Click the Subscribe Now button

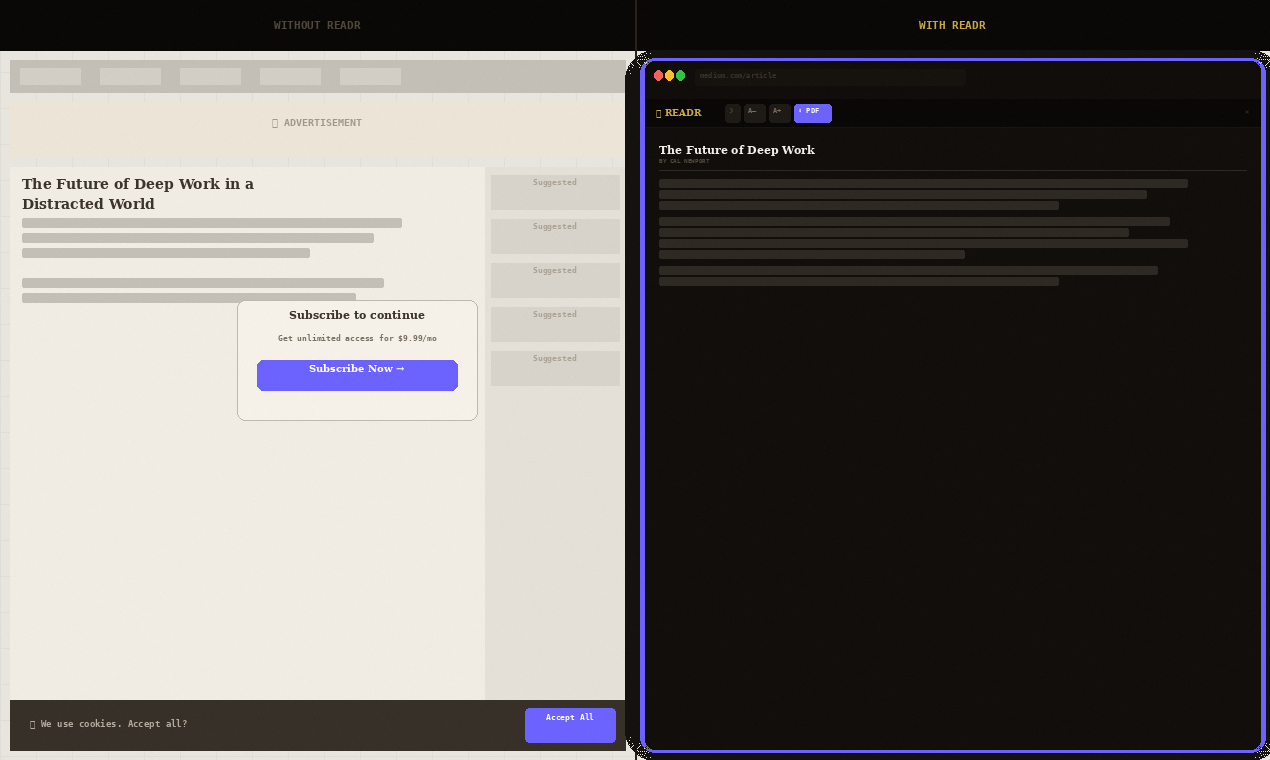pyautogui.click(x=357, y=375)
